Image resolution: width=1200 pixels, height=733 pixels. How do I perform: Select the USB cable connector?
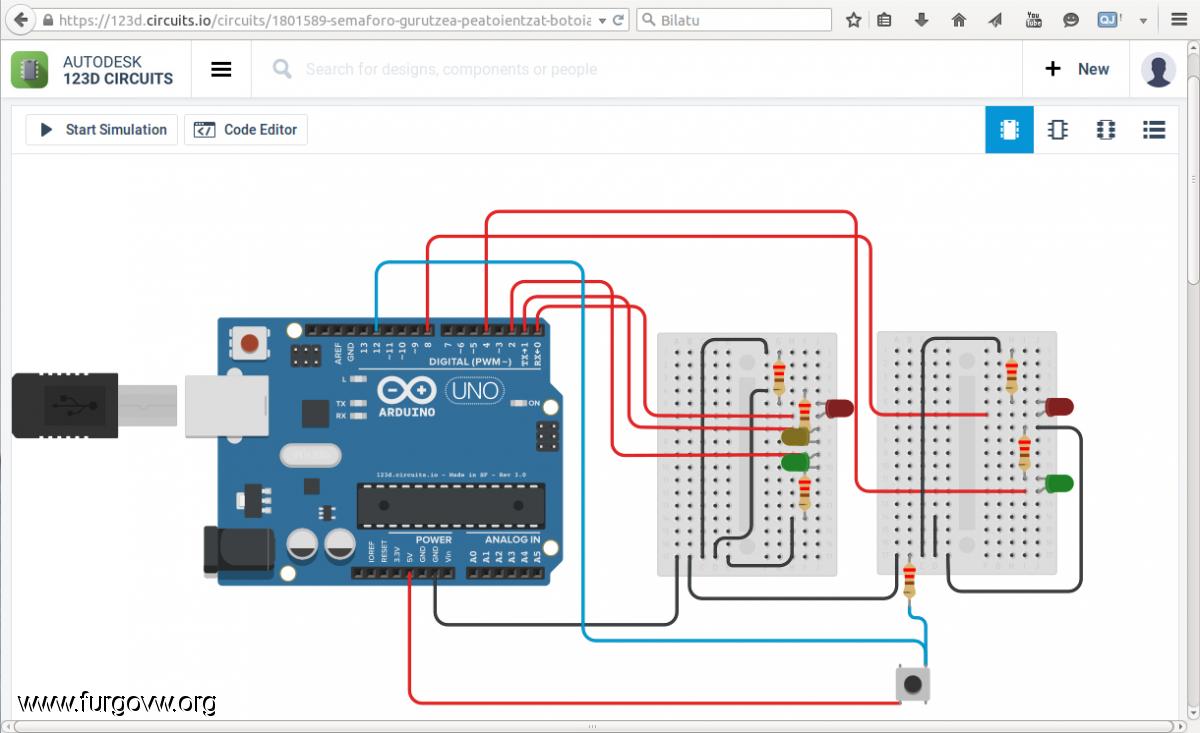point(65,405)
